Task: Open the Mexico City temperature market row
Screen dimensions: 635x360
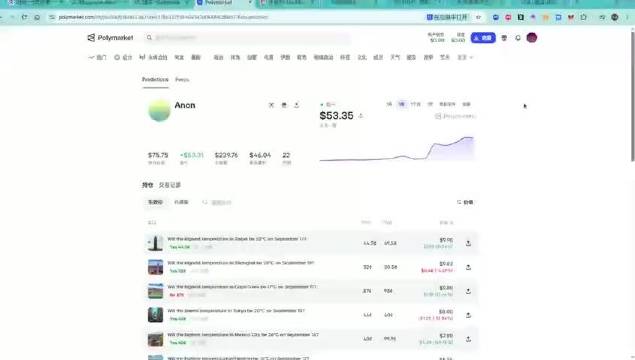Action: click(311, 339)
